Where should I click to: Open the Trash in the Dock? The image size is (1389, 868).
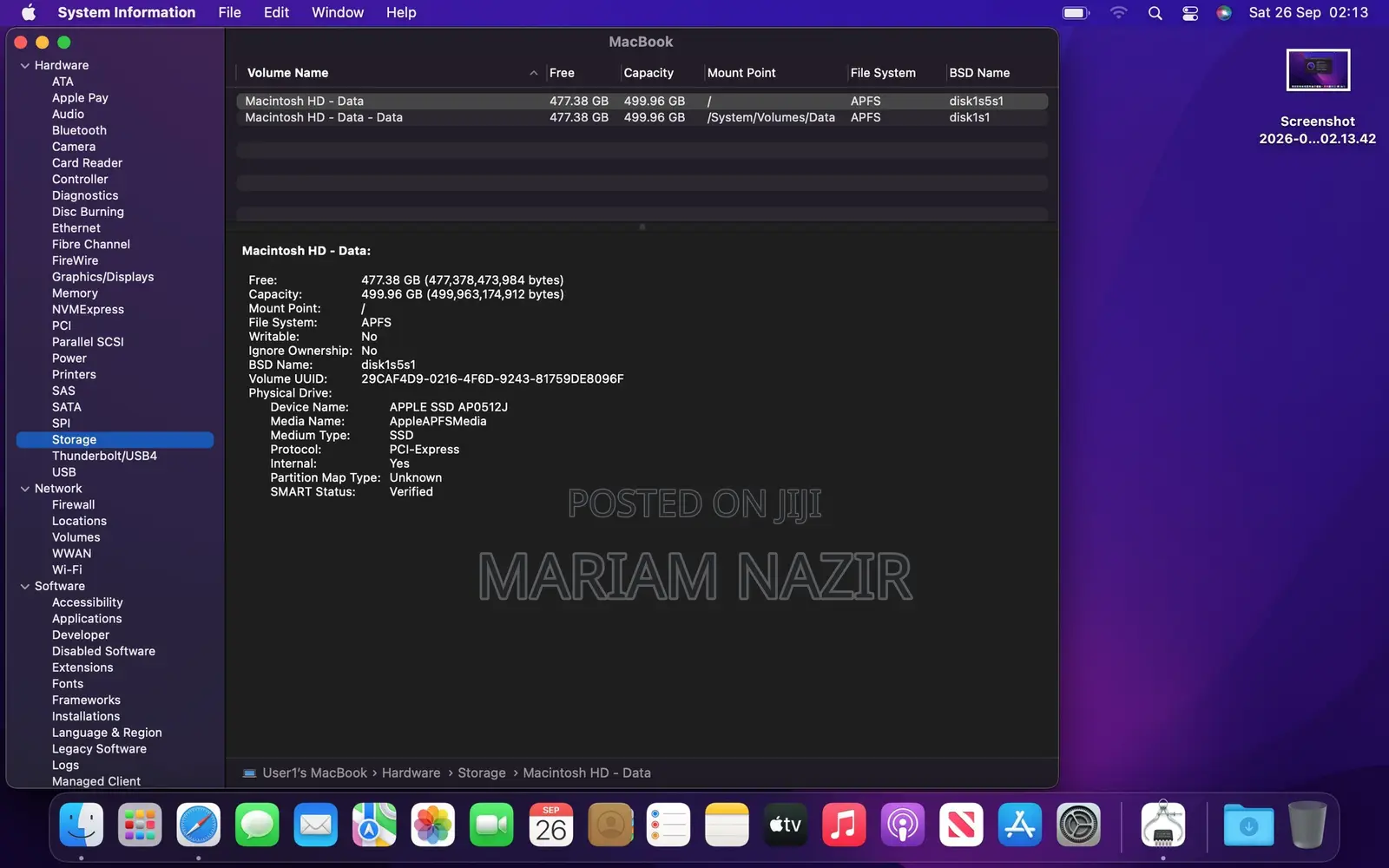pyautogui.click(x=1307, y=824)
